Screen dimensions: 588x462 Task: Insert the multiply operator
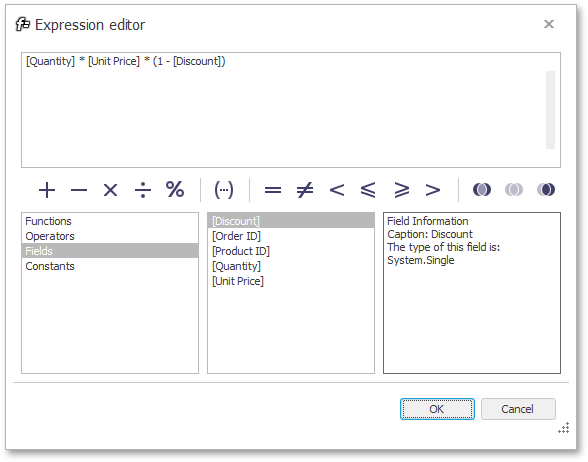pos(110,190)
